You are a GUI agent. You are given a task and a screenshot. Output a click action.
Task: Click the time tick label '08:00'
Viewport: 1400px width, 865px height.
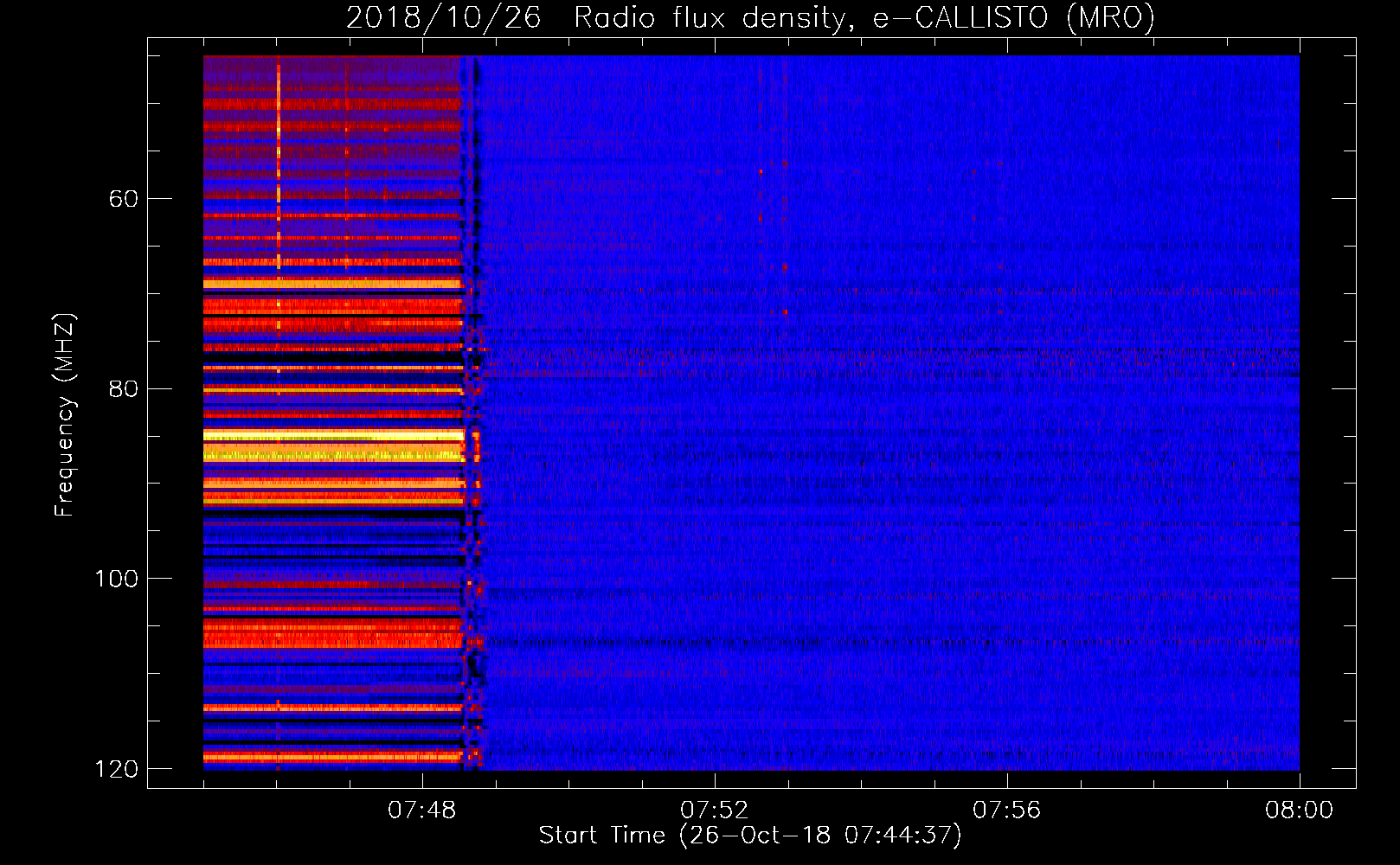coord(1300,811)
